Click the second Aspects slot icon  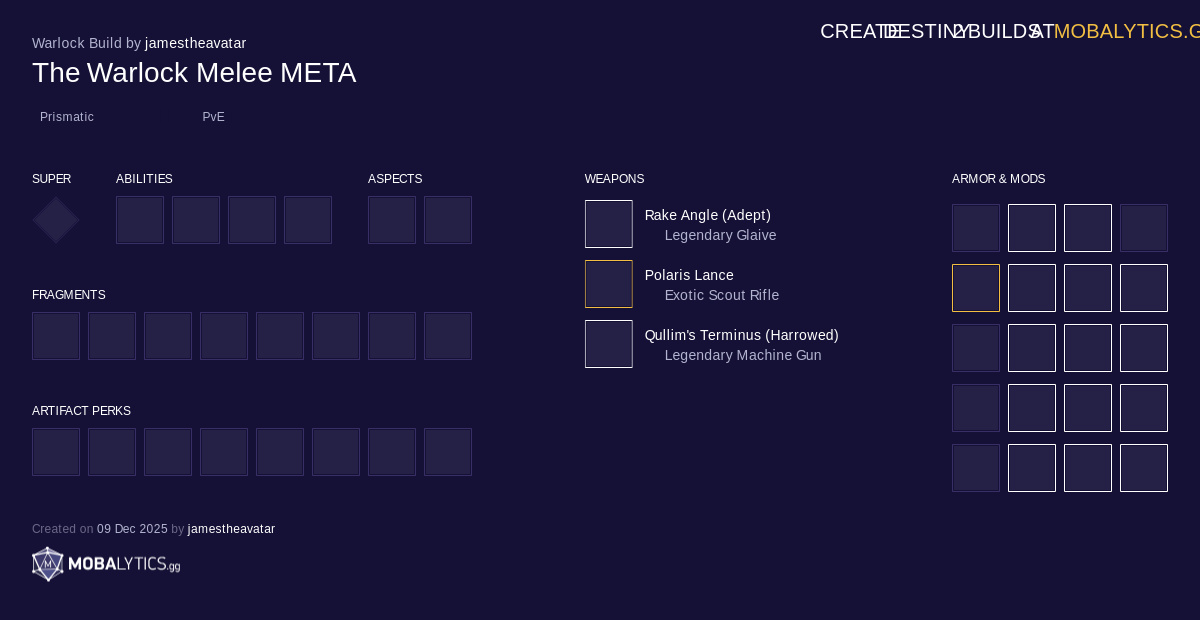click(x=448, y=220)
